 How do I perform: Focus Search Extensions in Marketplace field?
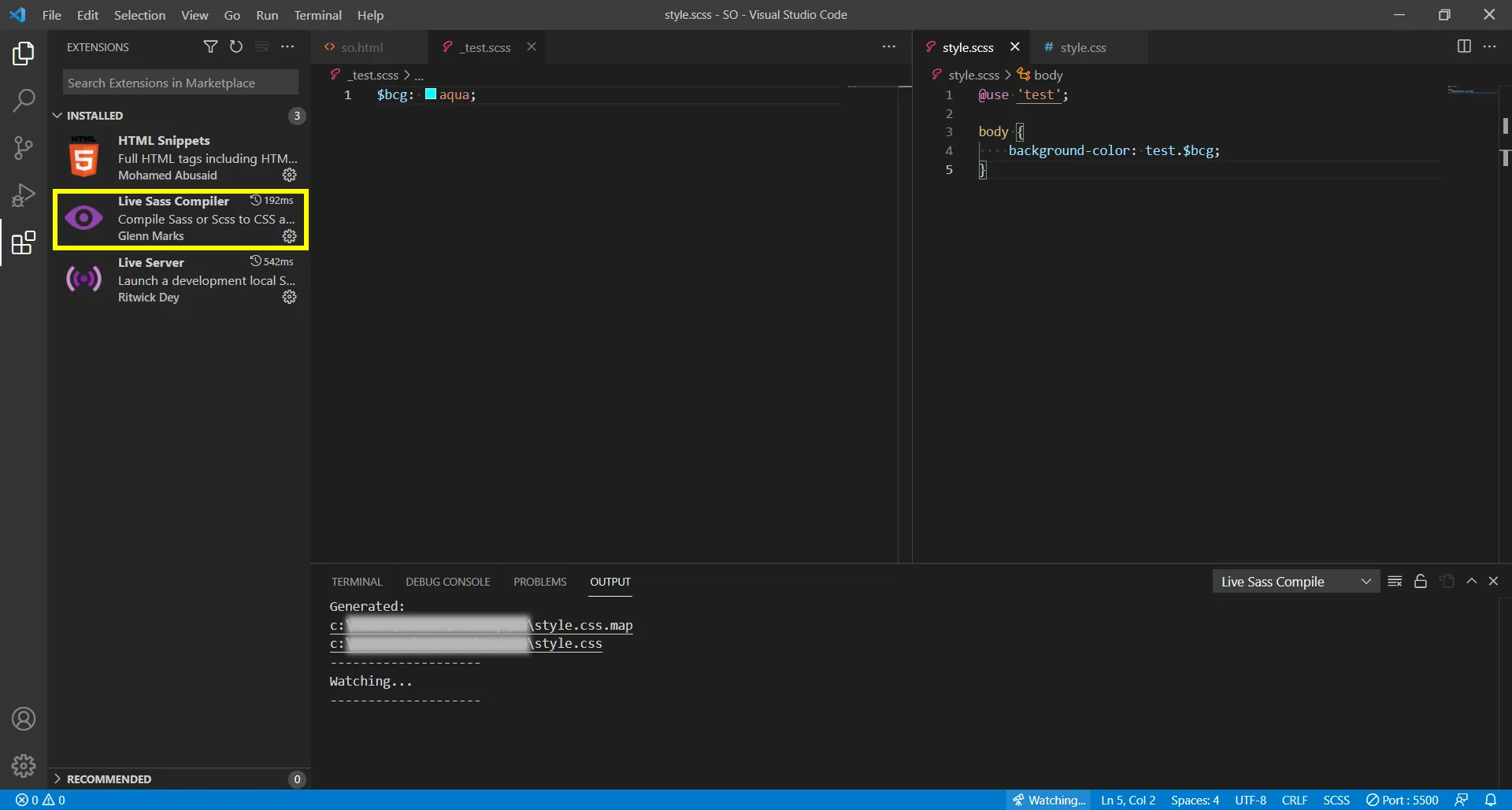pos(180,83)
